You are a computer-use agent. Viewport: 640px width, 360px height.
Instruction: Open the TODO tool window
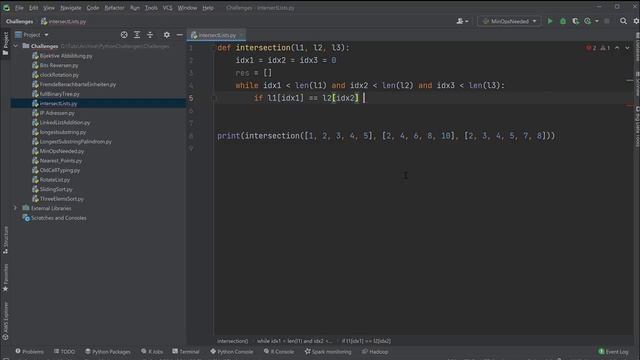tap(64, 351)
